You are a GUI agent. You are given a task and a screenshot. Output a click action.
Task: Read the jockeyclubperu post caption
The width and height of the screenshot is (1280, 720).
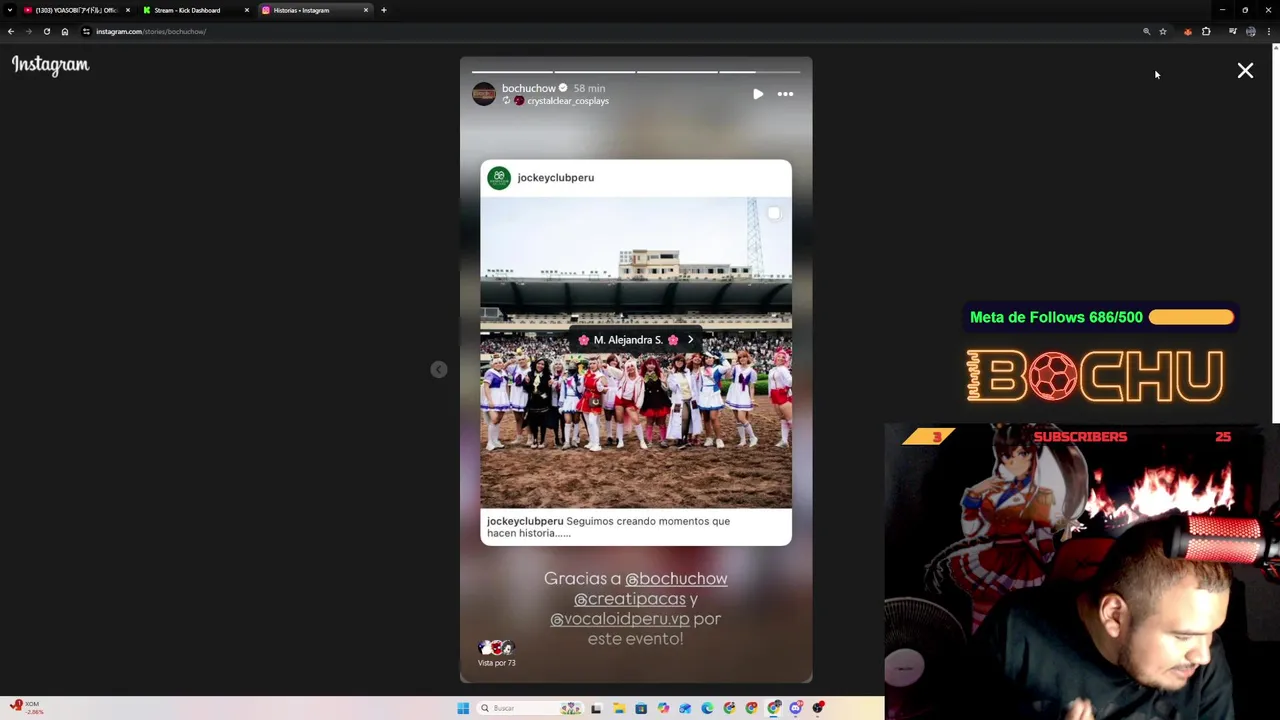608,527
